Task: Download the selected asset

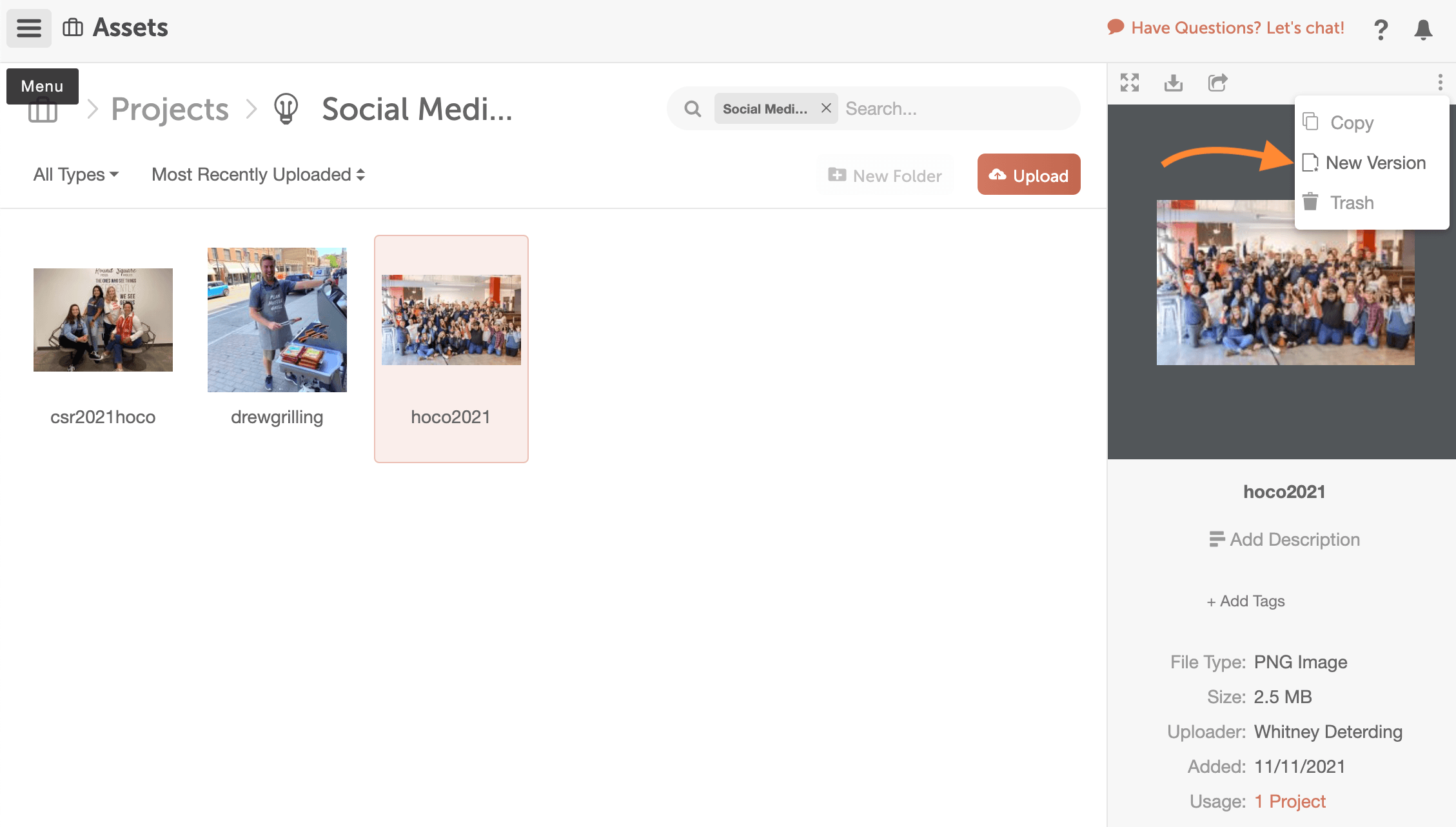Action: [x=1174, y=83]
